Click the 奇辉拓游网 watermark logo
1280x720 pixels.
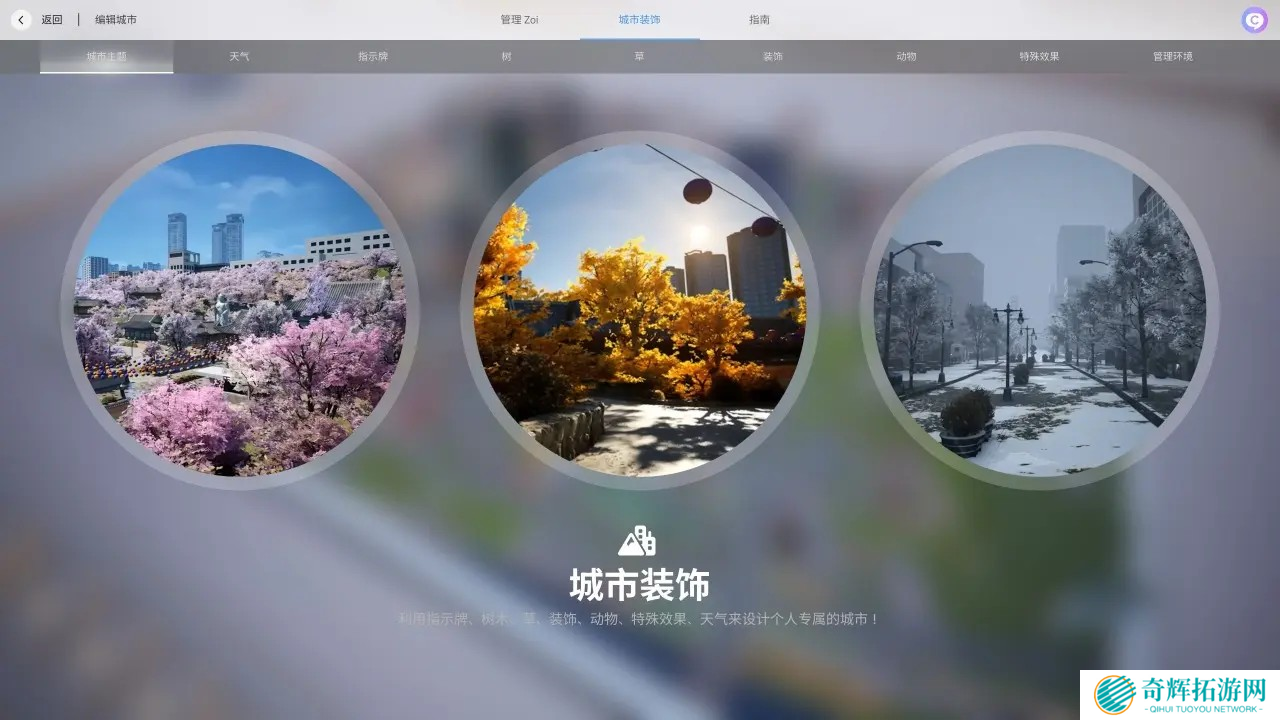pyautogui.click(x=1180, y=695)
